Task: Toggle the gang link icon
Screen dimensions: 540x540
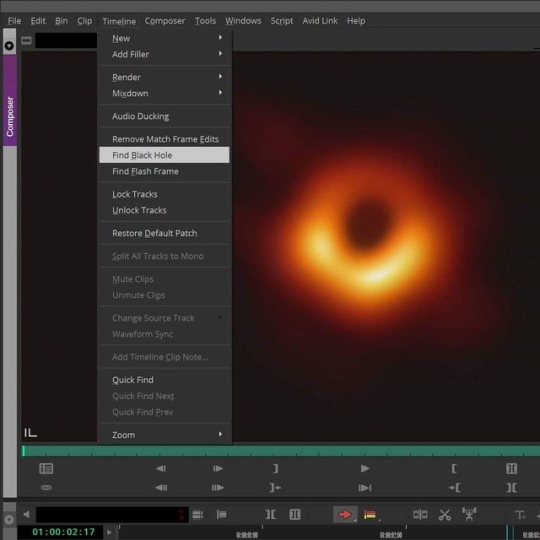Action: [x=46, y=488]
